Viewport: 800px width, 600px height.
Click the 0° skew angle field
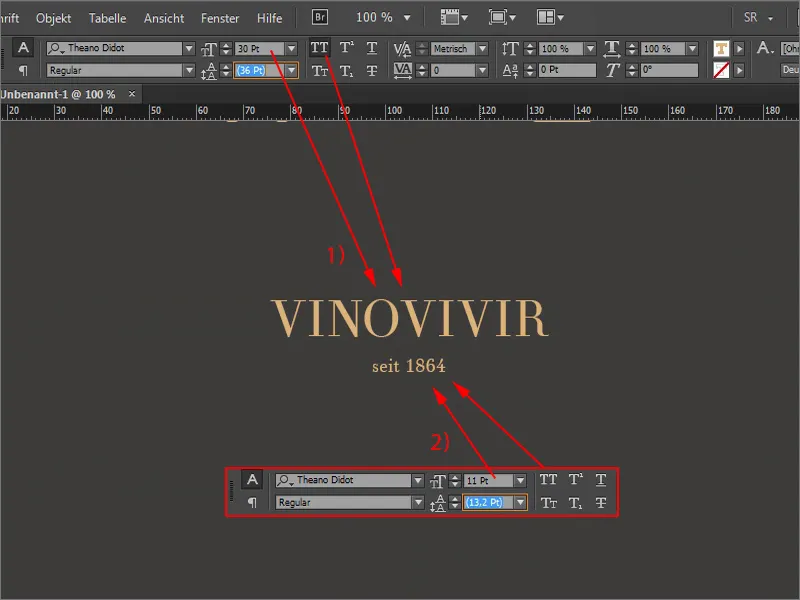(669, 70)
